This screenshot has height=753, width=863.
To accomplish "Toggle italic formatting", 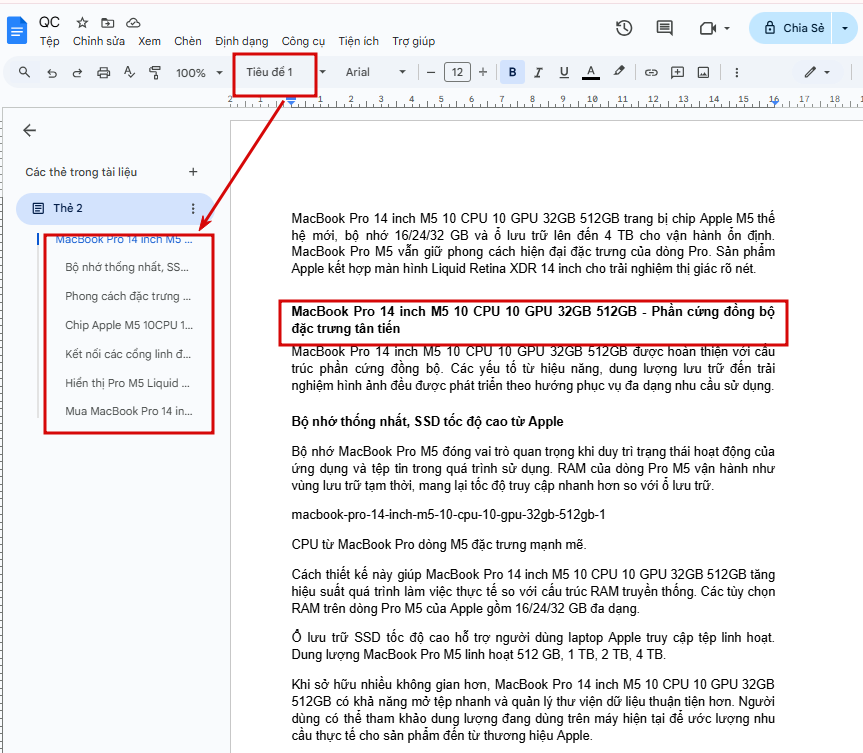I will (x=538, y=72).
